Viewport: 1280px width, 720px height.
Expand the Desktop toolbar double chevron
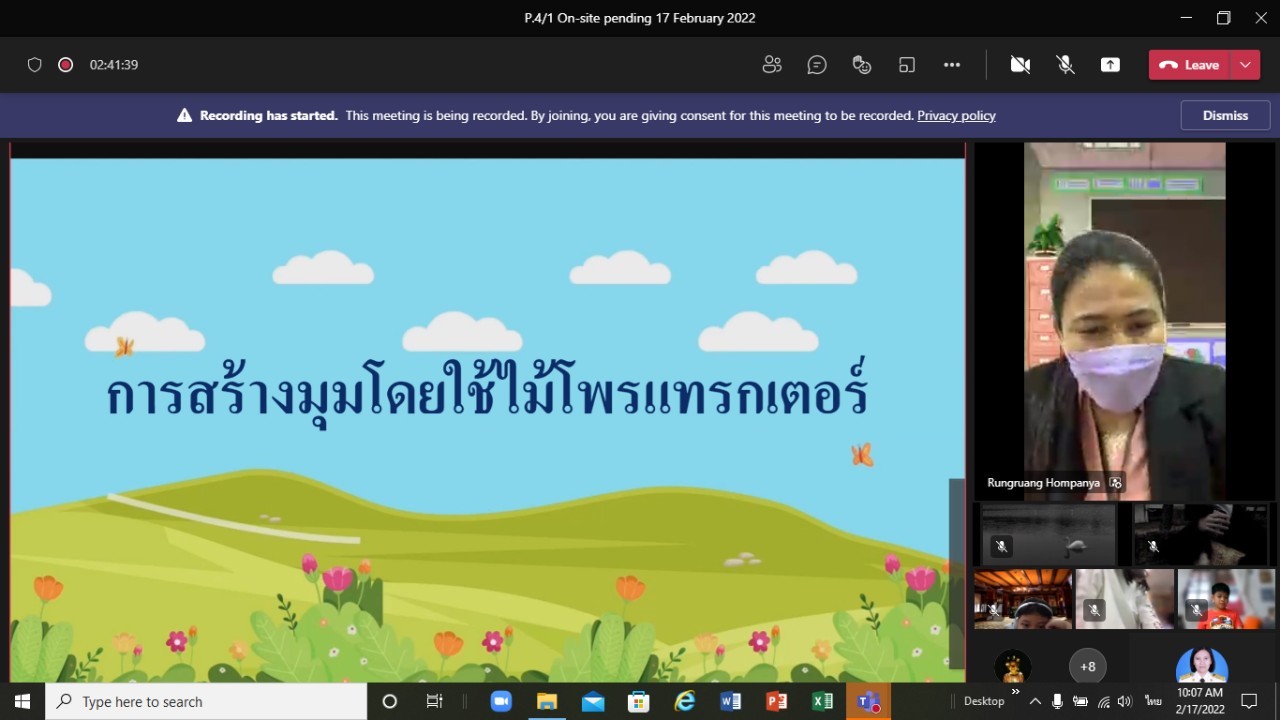(1015, 692)
